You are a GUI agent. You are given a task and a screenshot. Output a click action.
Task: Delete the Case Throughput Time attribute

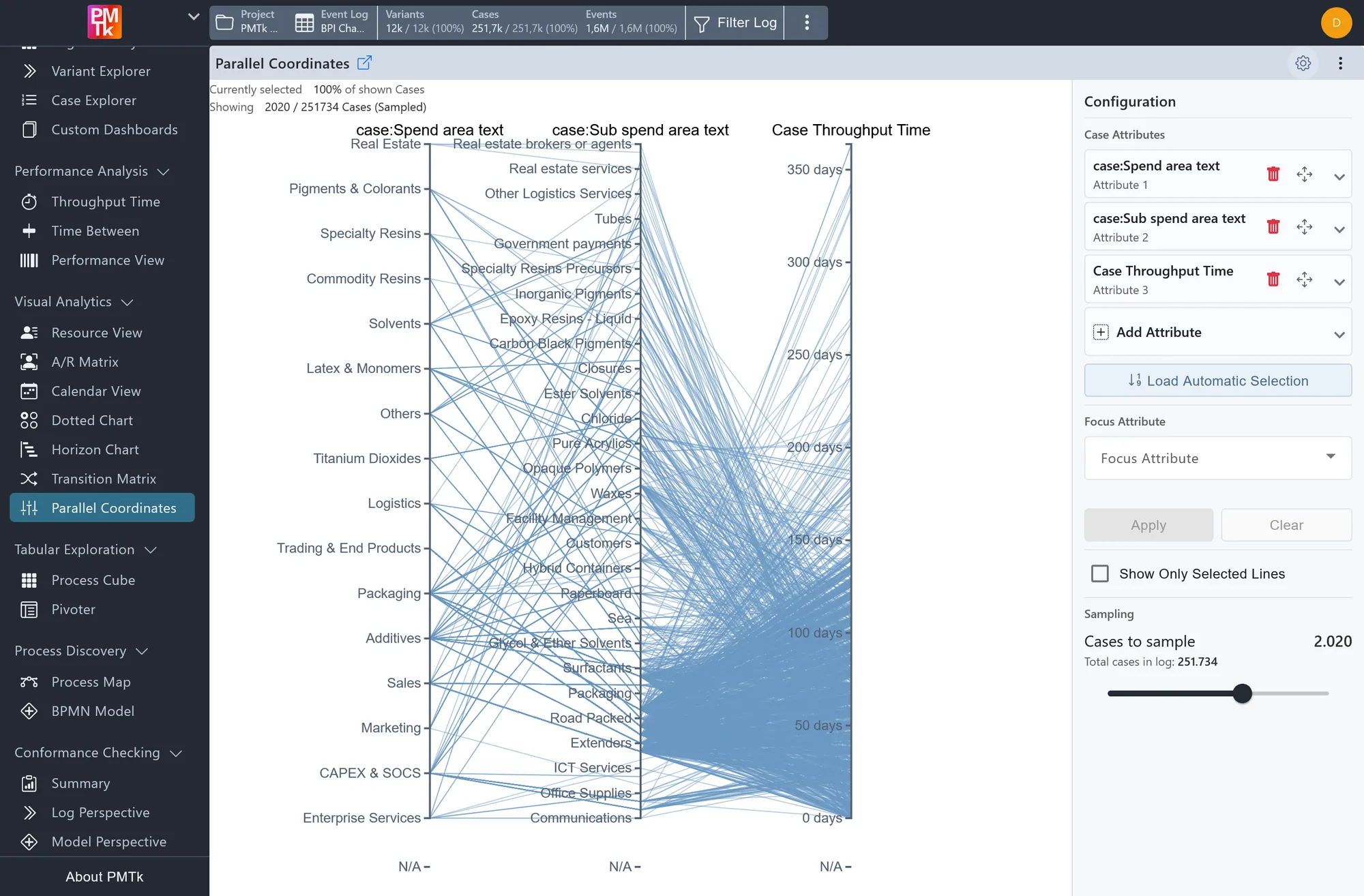1273,280
